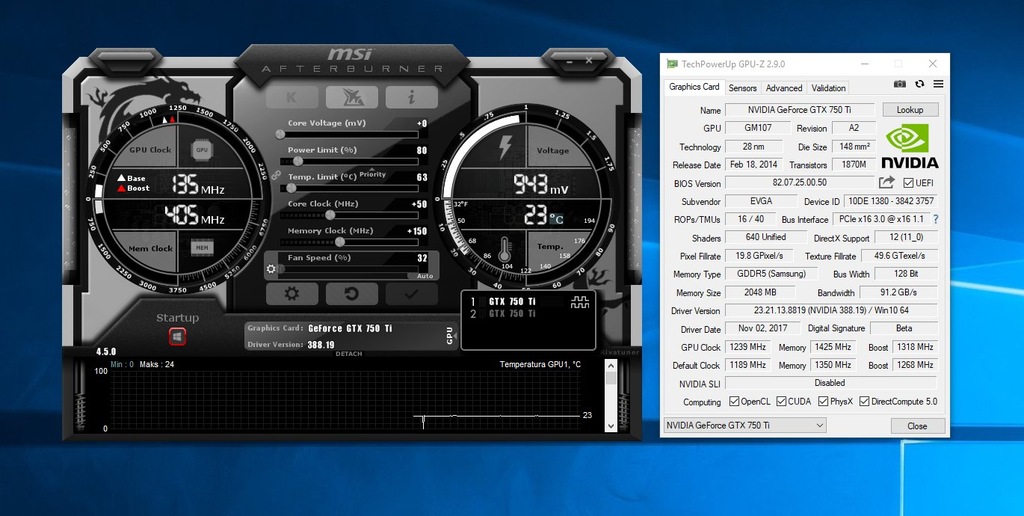Toggle the PhysX checkbox
The width and height of the screenshot is (1024, 516).
pos(823,401)
